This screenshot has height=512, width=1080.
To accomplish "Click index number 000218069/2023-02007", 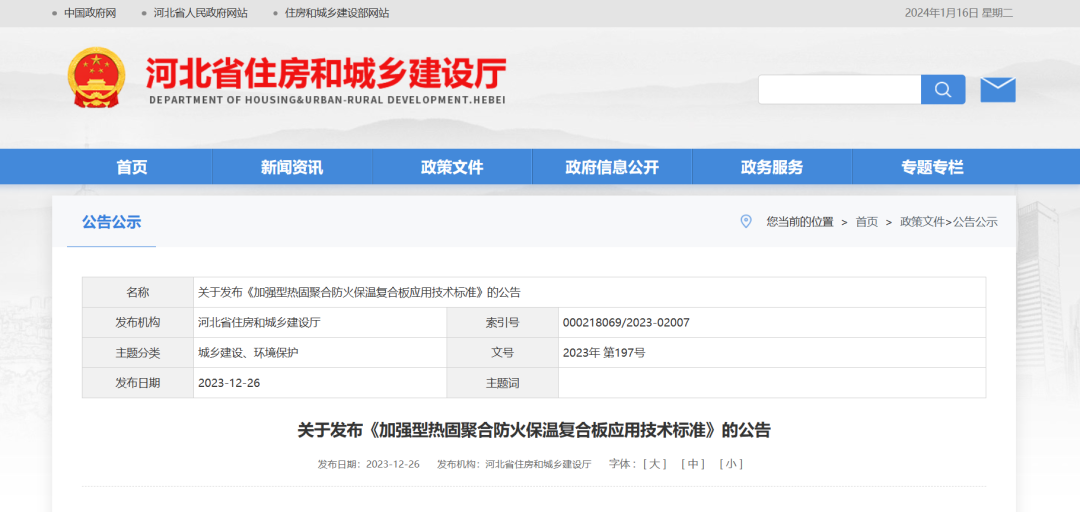I will tap(626, 322).
